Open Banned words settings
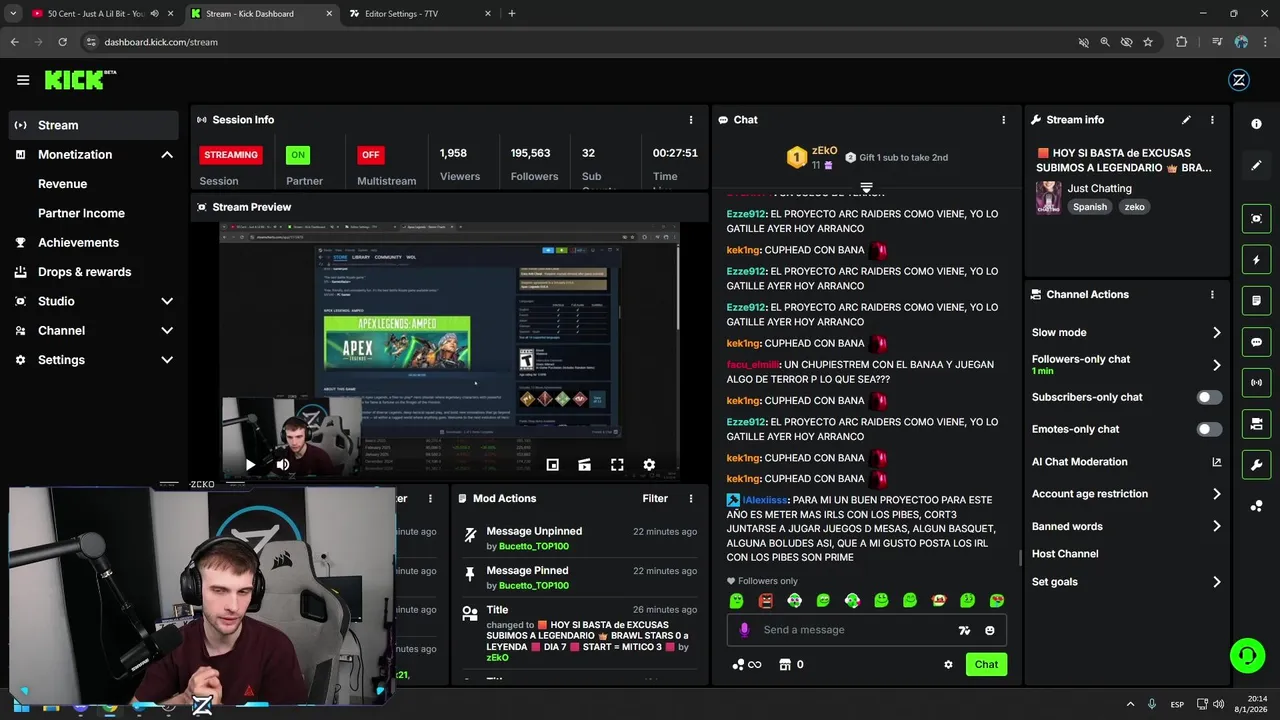 click(x=1127, y=526)
